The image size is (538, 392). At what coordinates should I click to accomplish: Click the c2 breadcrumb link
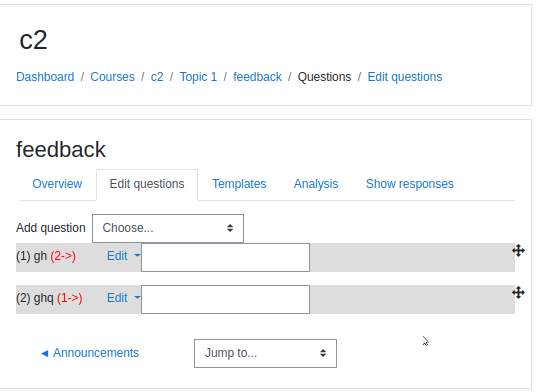click(157, 77)
